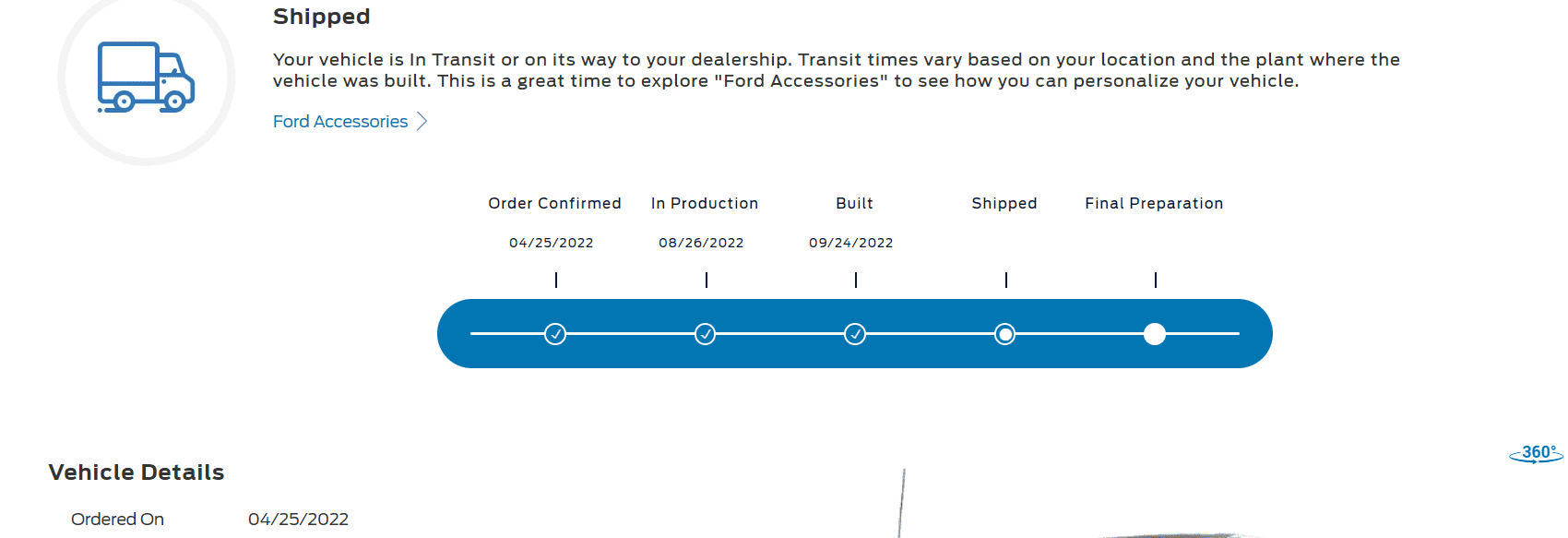Viewport: 1568px width, 538px height.
Task: Click the 09/24/2022 built date
Action: 851,243
